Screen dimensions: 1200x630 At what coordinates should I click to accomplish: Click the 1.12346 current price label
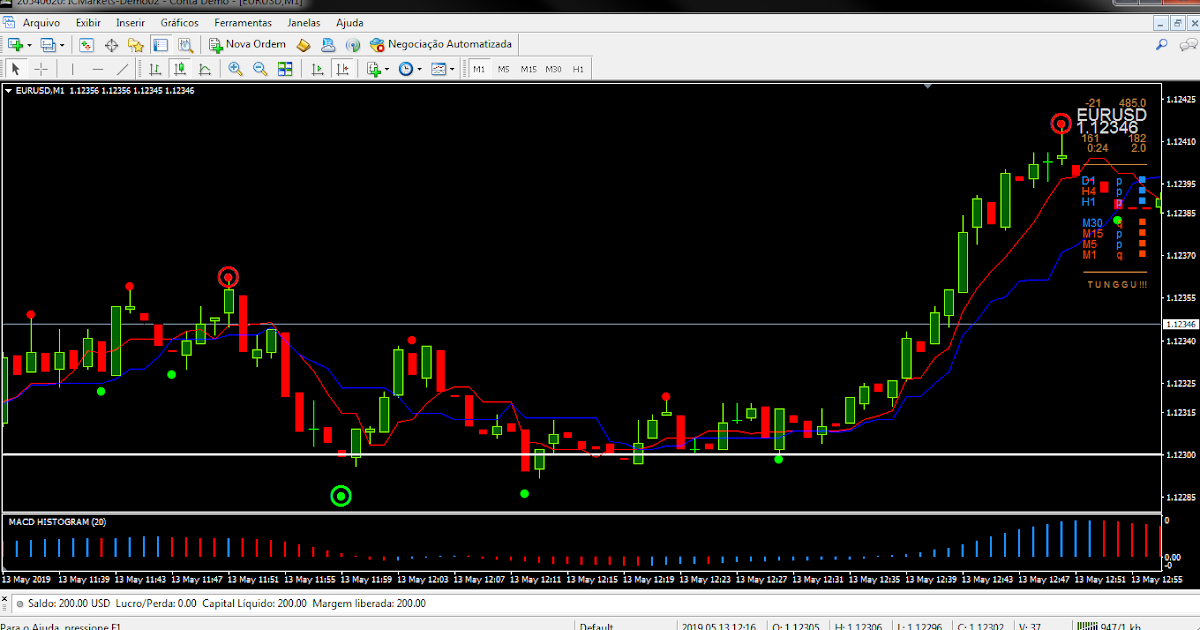[1181, 325]
